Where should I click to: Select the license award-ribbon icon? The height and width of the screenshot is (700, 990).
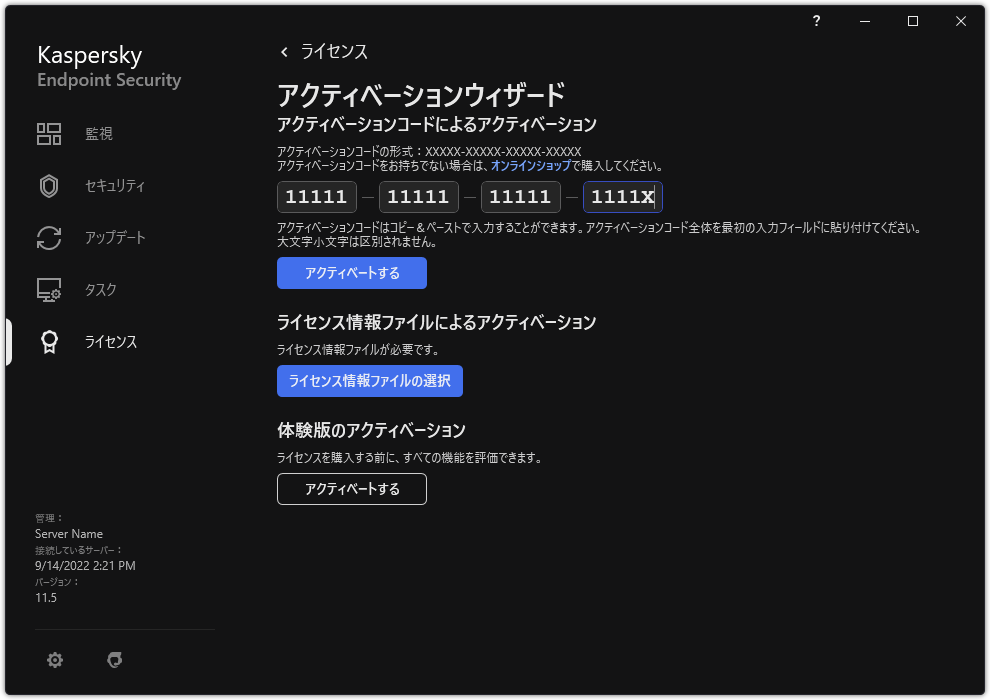click(x=49, y=341)
